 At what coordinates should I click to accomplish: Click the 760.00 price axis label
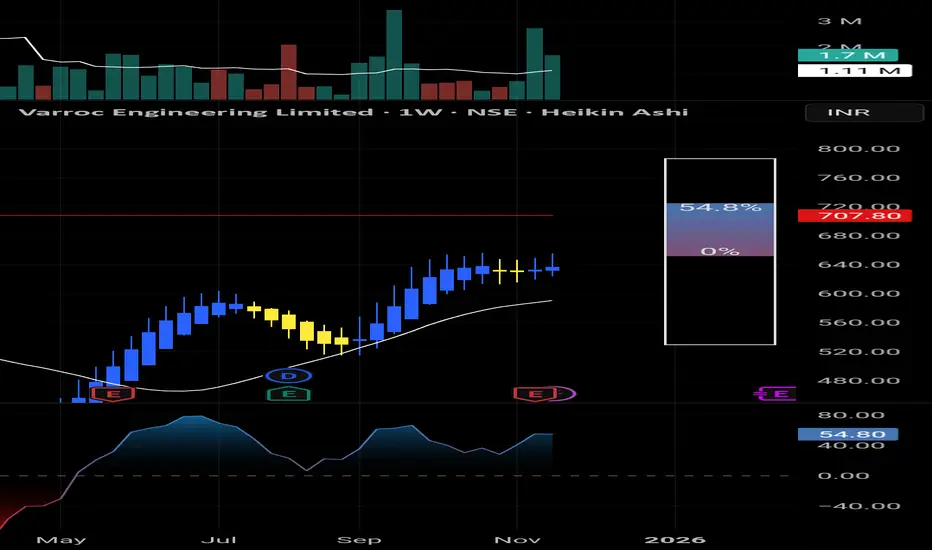(x=858, y=177)
